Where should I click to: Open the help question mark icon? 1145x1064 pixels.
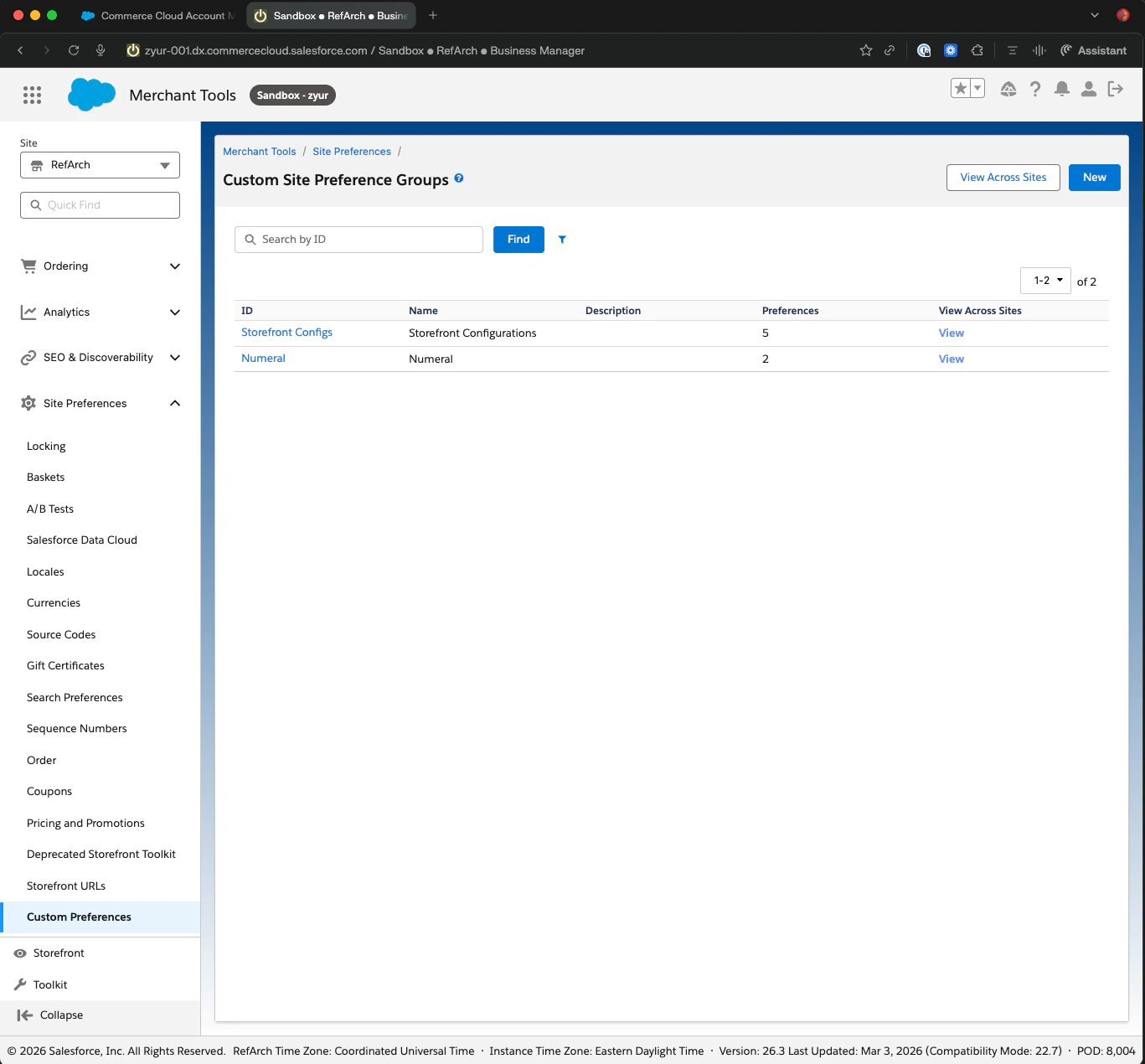[x=1035, y=89]
